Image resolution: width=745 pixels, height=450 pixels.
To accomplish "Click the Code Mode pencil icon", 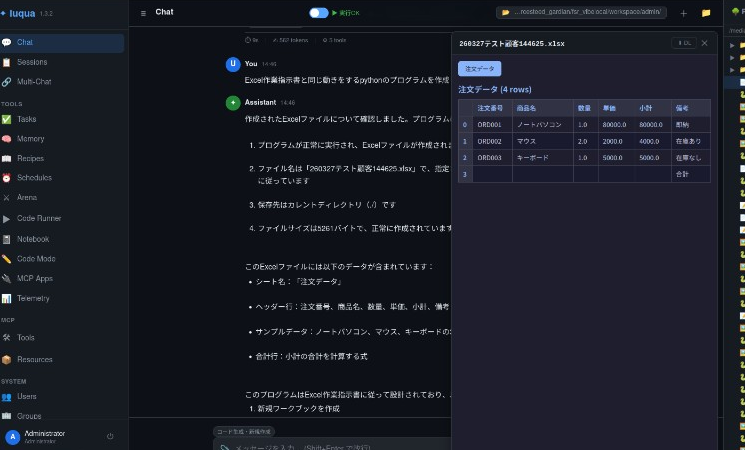I will click(6, 259).
